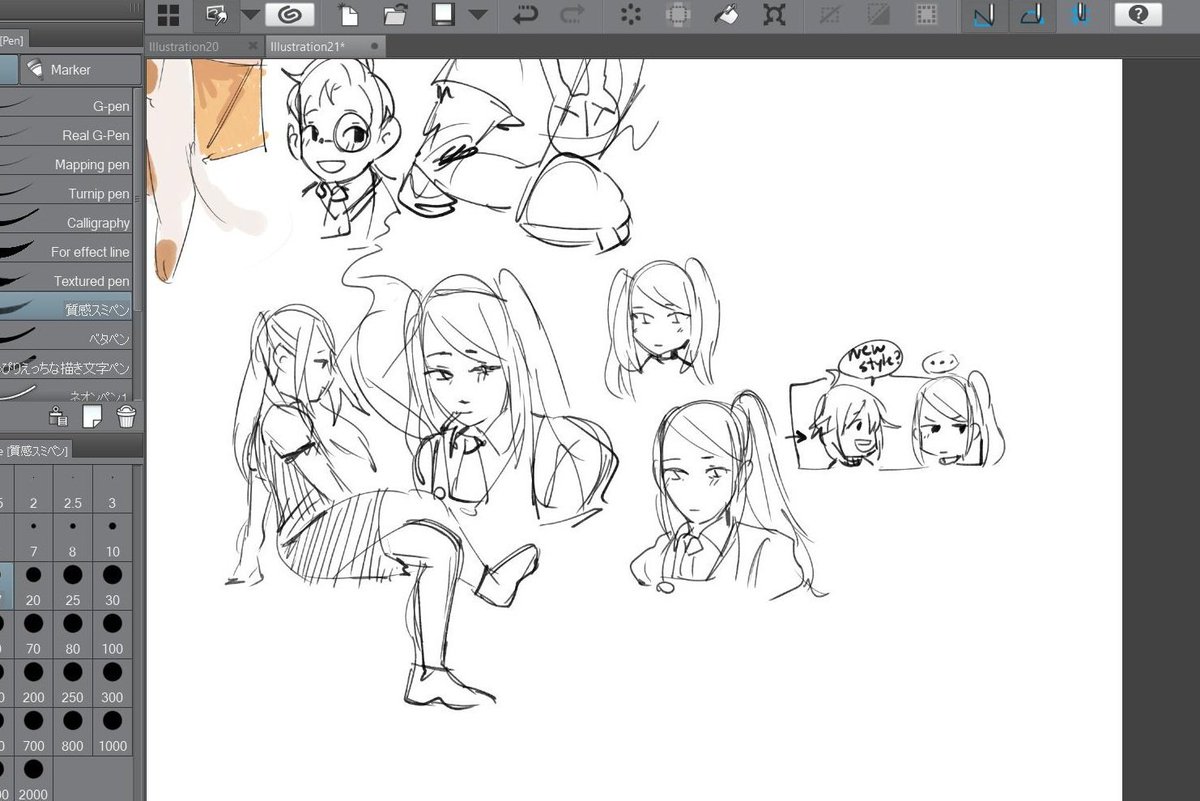Choose brush size 100
This screenshot has width=1200, height=801.
pyautogui.click(x=112, y=634)
